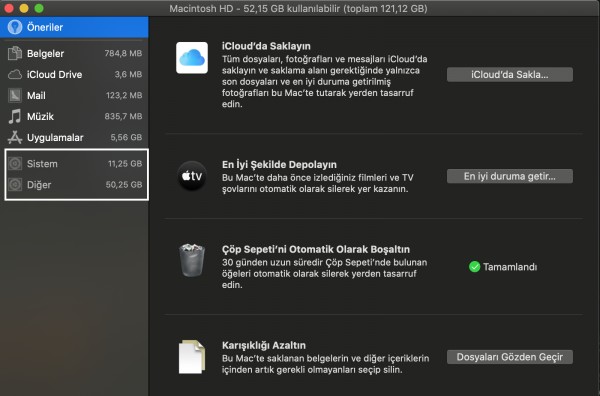
Task: Click the large iCloud icon
Action: point(192,58)
